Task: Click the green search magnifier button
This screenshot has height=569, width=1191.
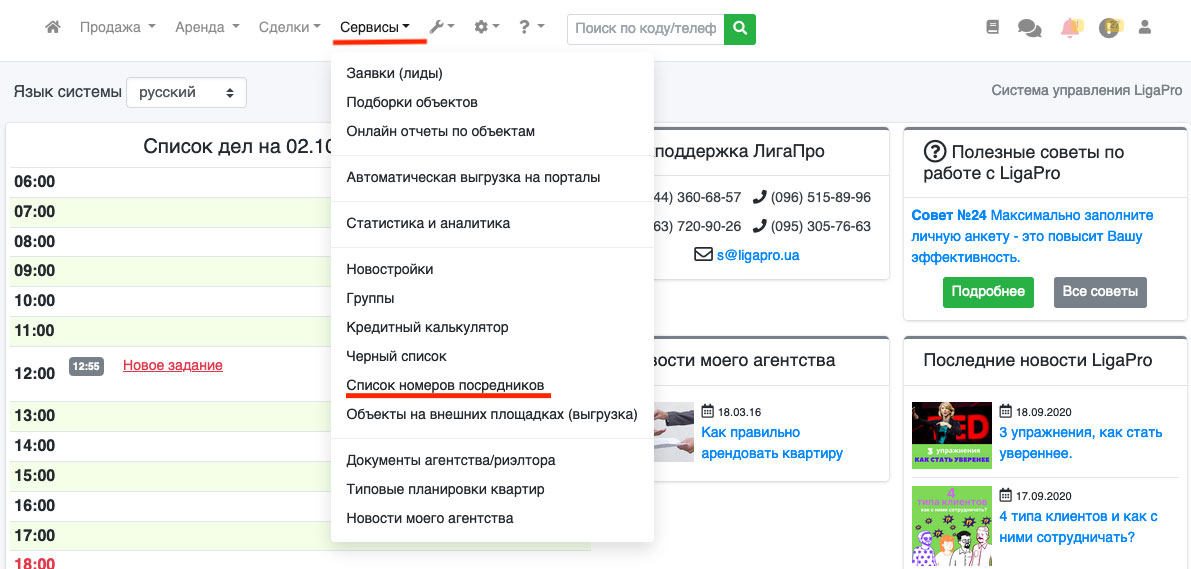Action: tap(740, 29)
